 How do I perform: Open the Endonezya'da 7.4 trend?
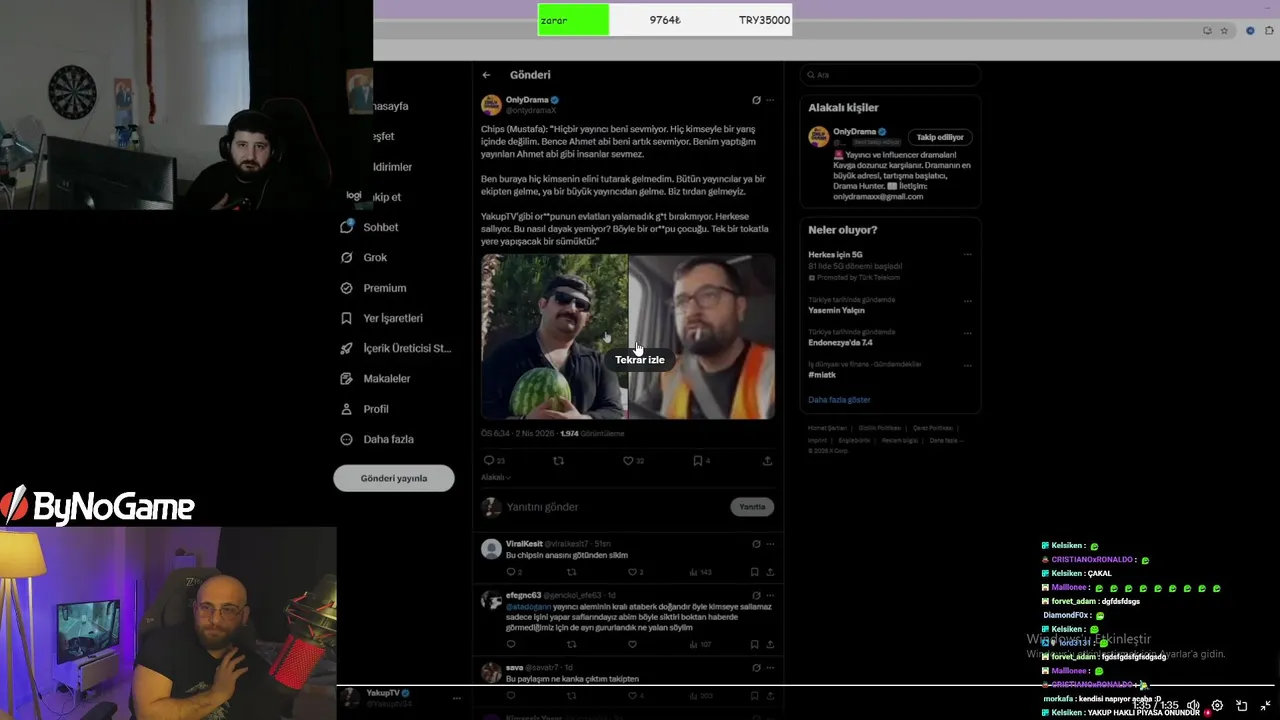tap(840, 342)
